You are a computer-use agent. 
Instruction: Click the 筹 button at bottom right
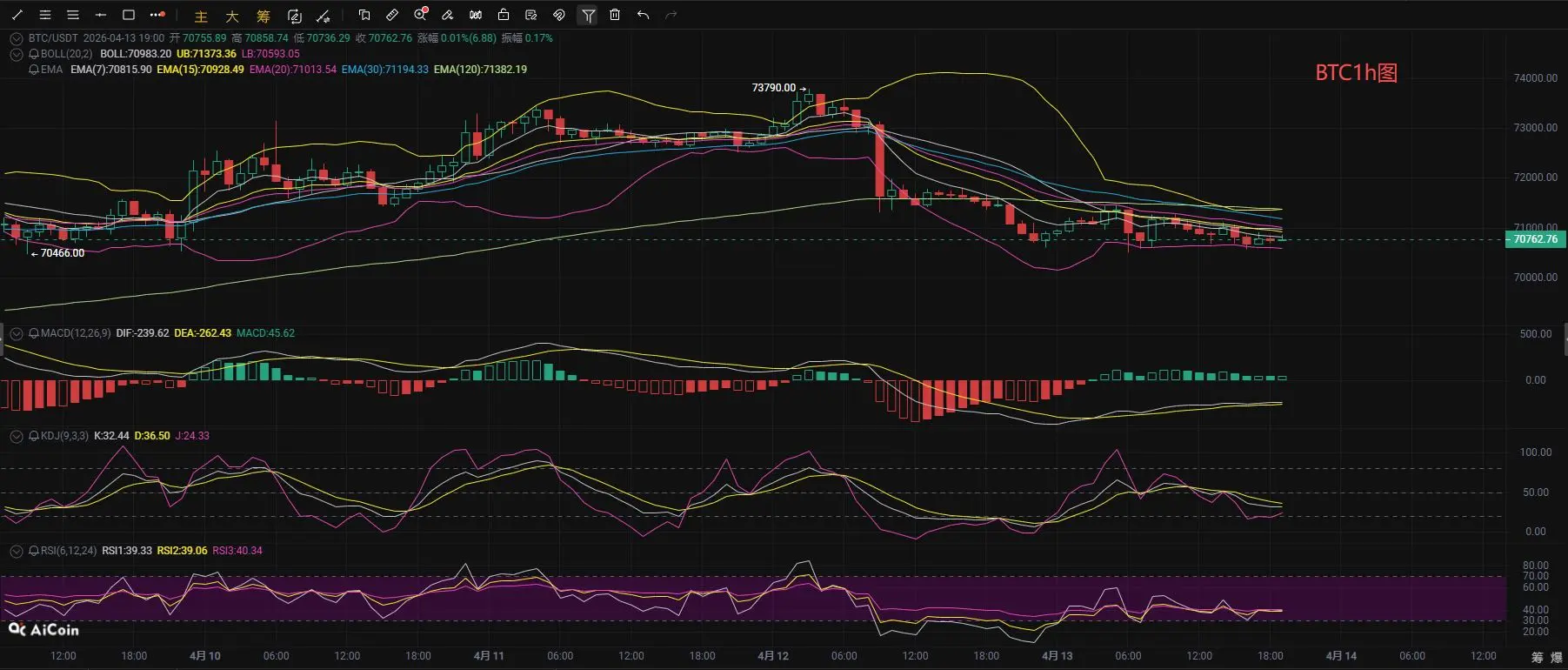1538,657
